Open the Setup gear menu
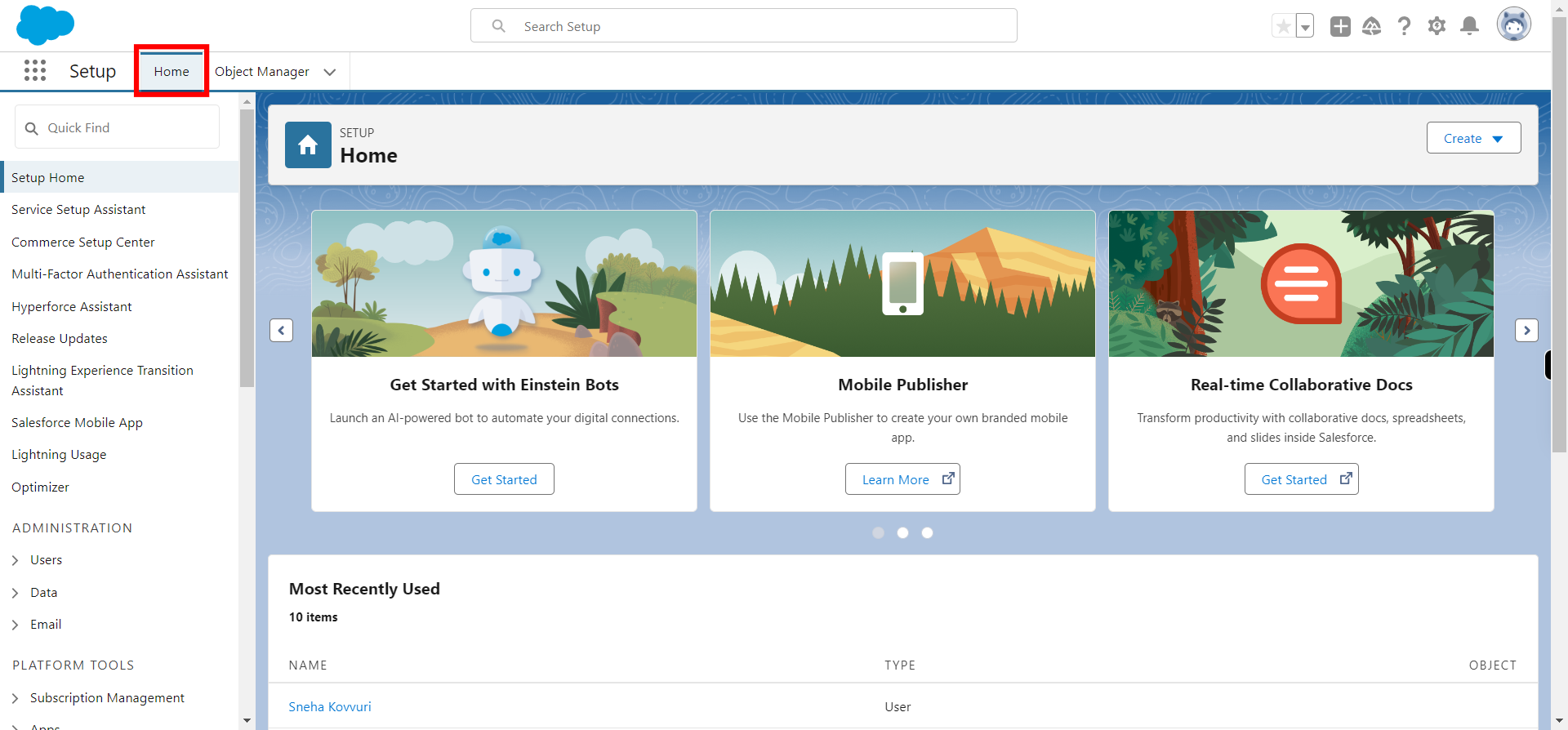The image size is (1568, 730). (1437, 26)
